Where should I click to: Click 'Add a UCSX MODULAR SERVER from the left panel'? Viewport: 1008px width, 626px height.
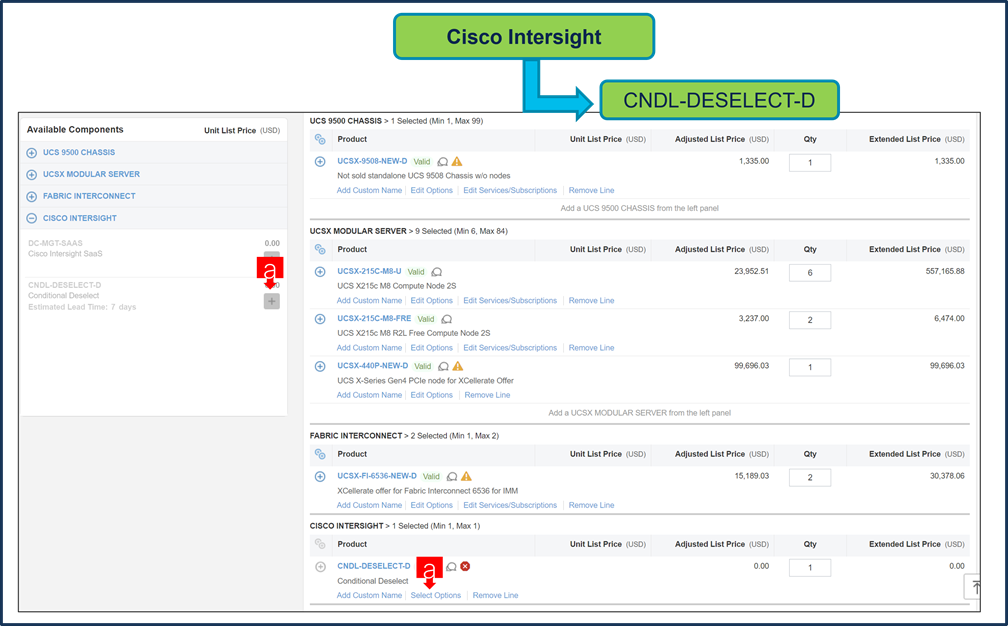point(639,413)
